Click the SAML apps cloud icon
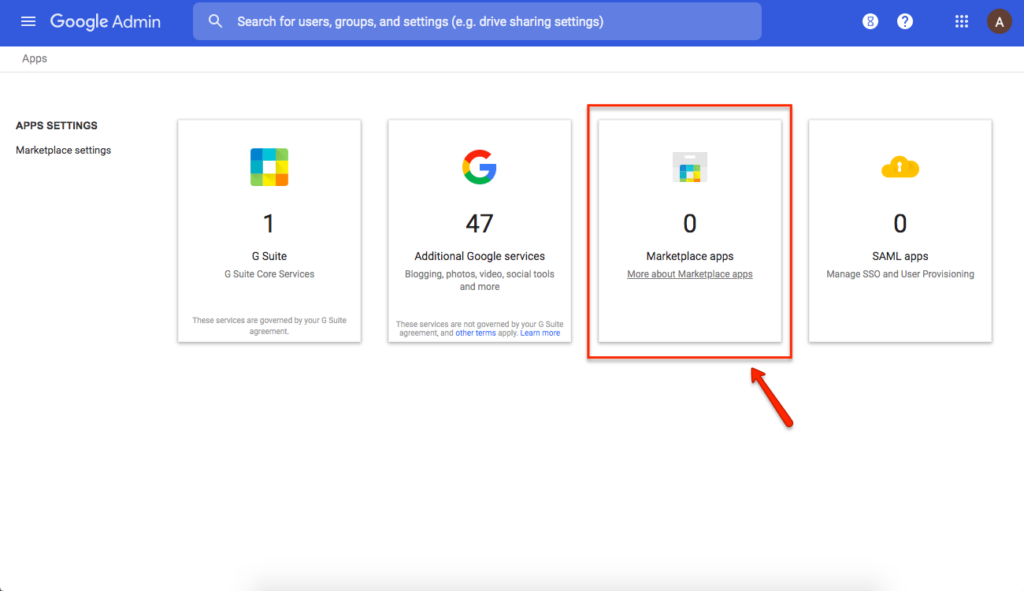This screenshot has height=591, width=1024. click(900, 167)
